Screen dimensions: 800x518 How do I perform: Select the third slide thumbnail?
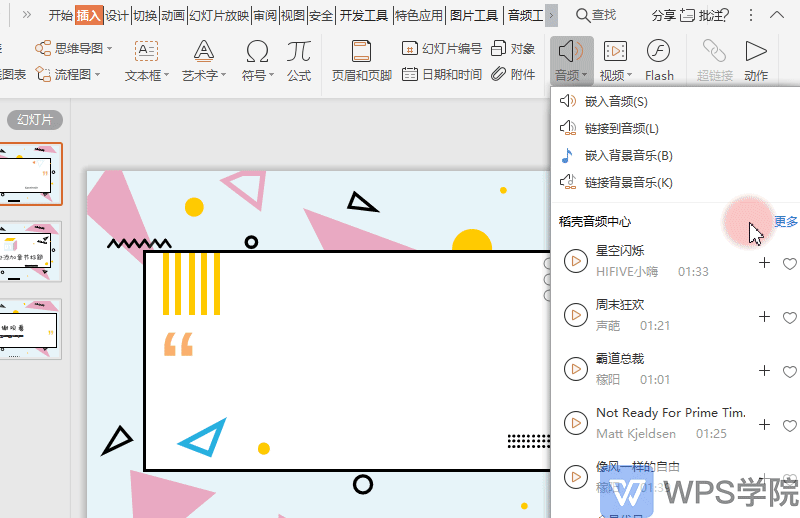click(31, 329)
